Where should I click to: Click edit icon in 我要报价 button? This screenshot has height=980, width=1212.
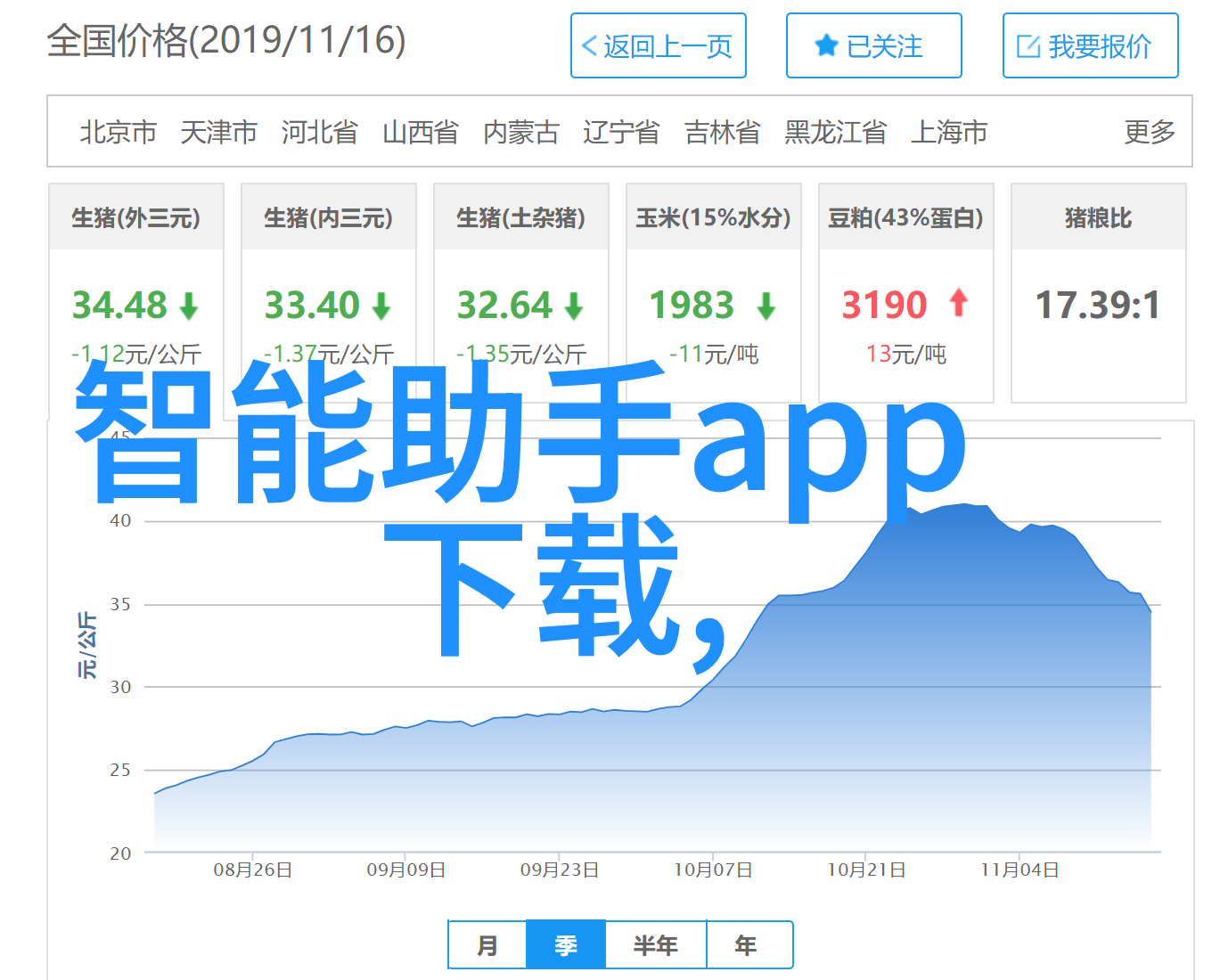pos(1028,46)
